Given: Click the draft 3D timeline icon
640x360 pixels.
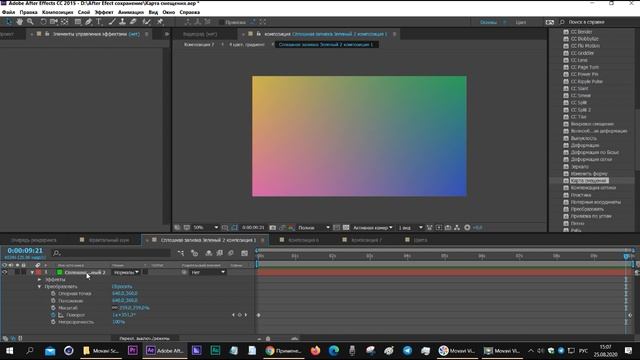Looking at the screenshot, I should click(x=194, y=253).
